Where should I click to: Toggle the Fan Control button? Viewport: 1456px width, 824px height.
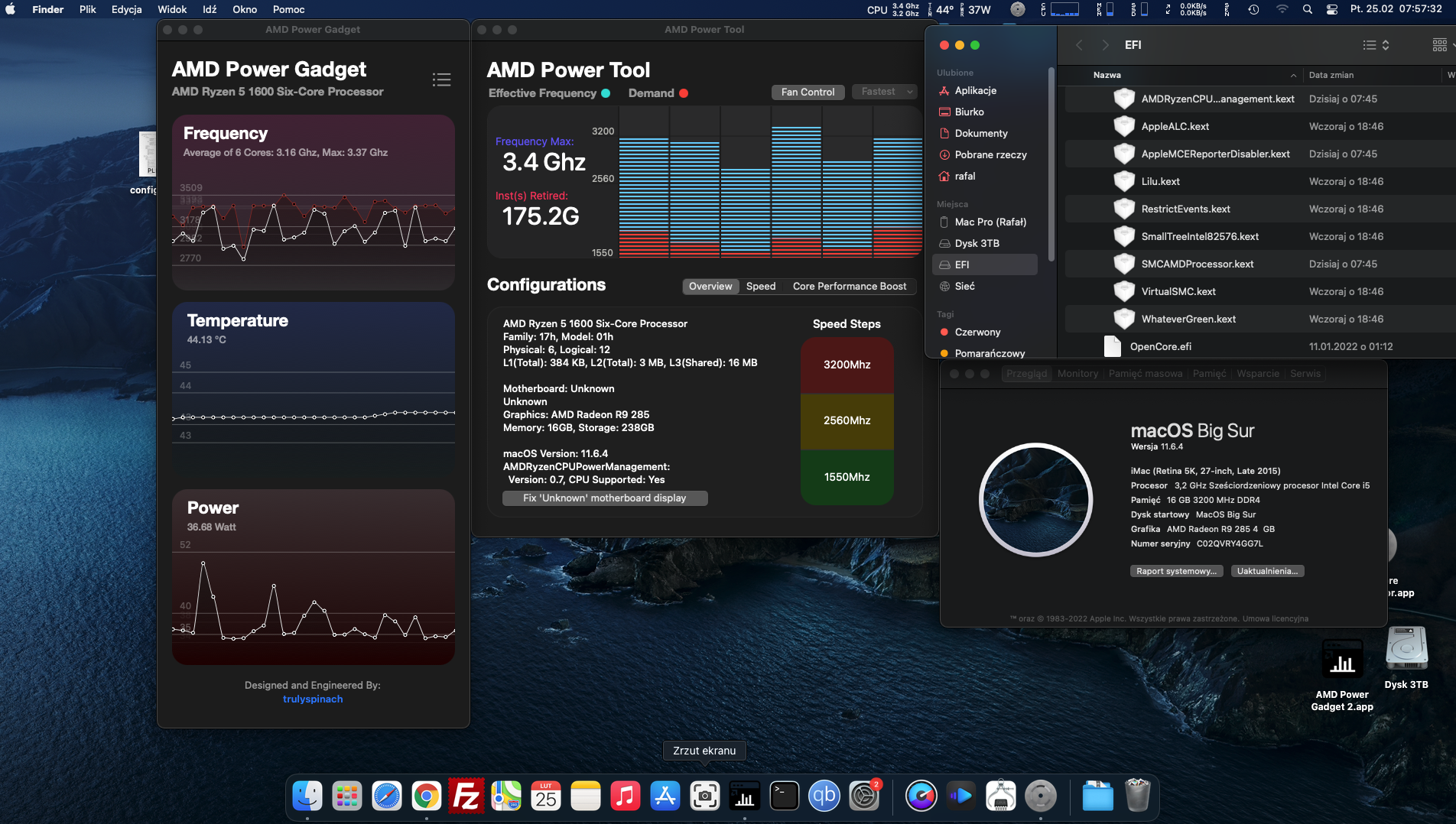[808, 92]
